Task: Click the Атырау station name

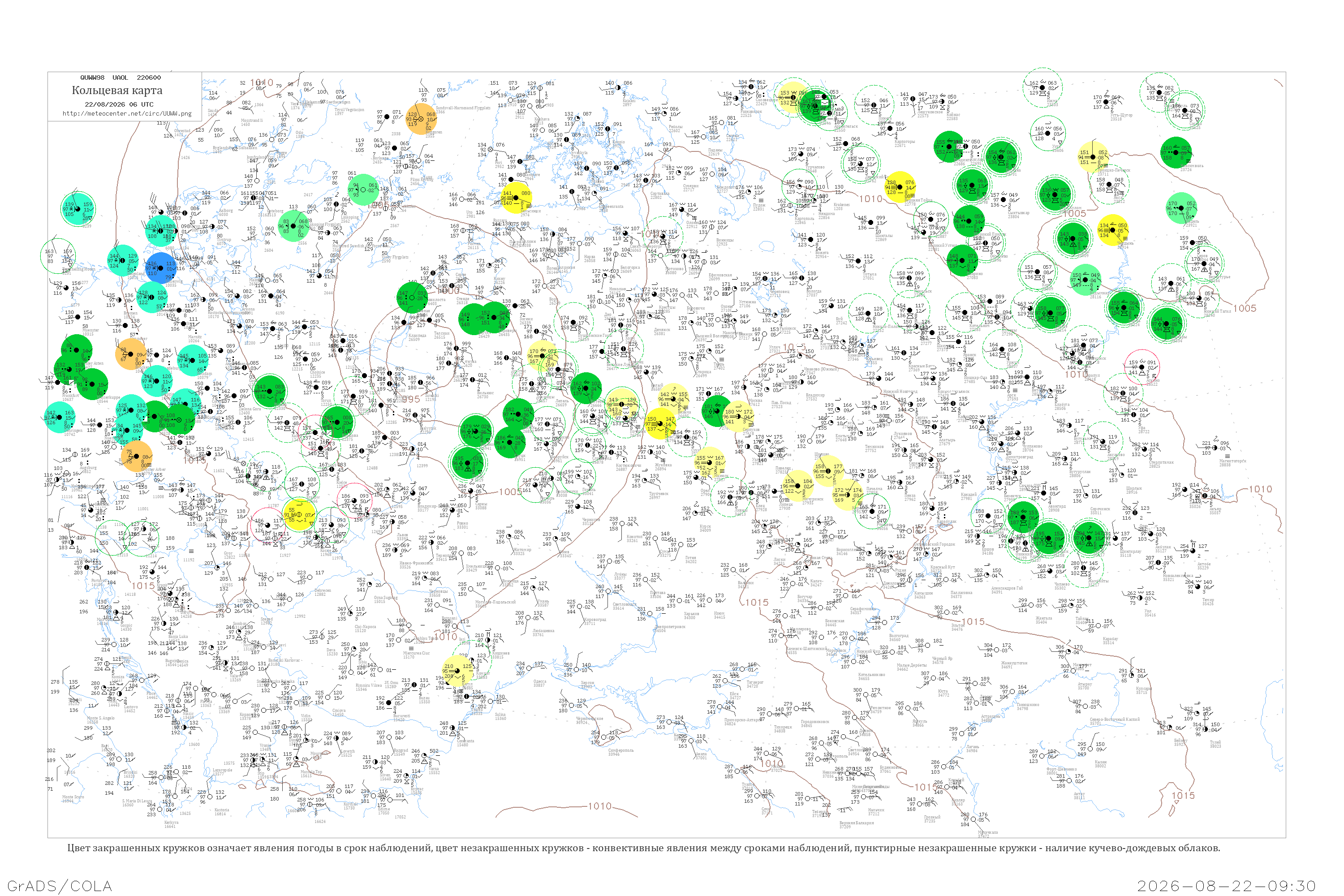Action: click(x=1085, y=684)
